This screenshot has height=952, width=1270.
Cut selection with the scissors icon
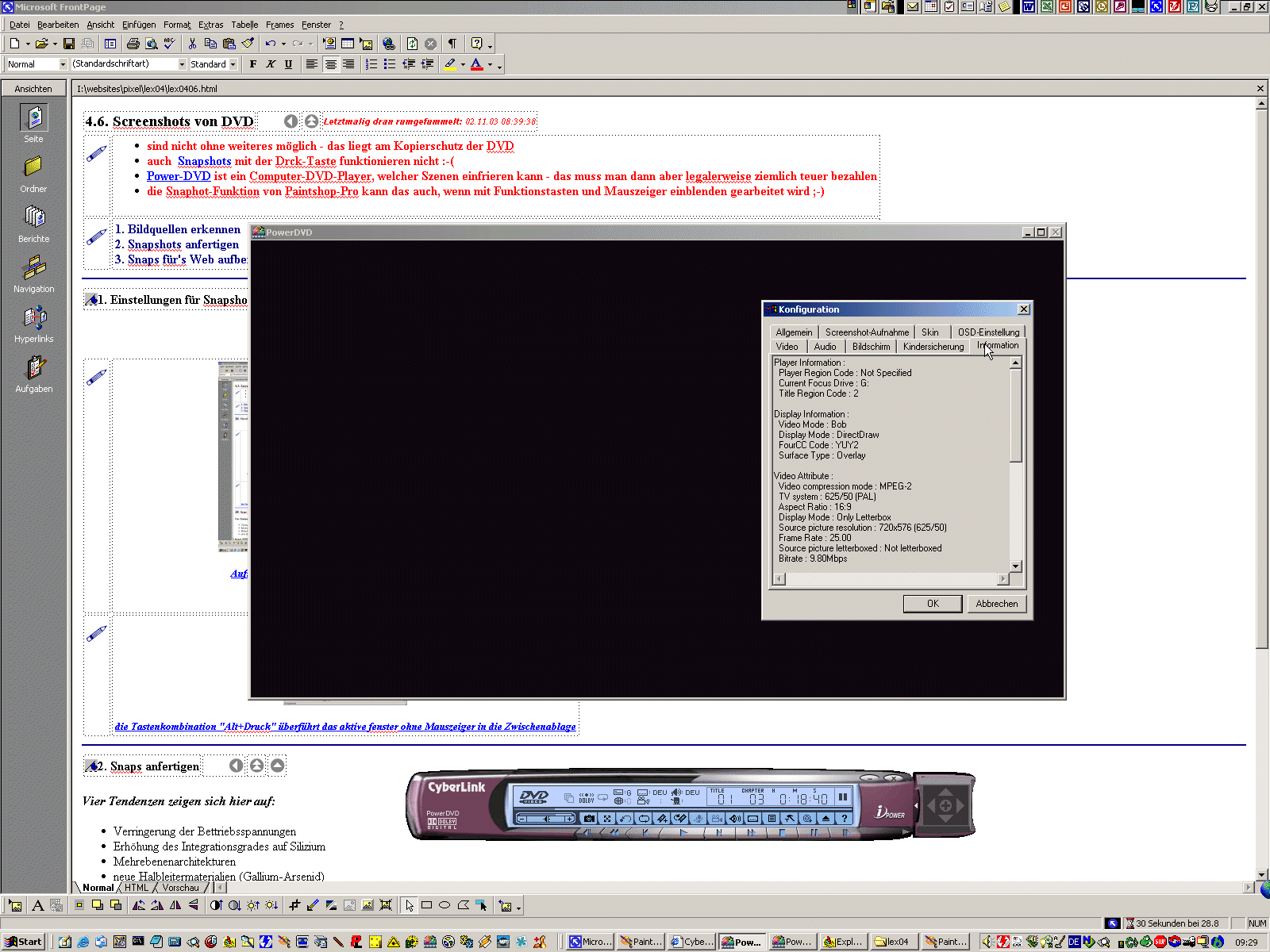tap(192, 44)
